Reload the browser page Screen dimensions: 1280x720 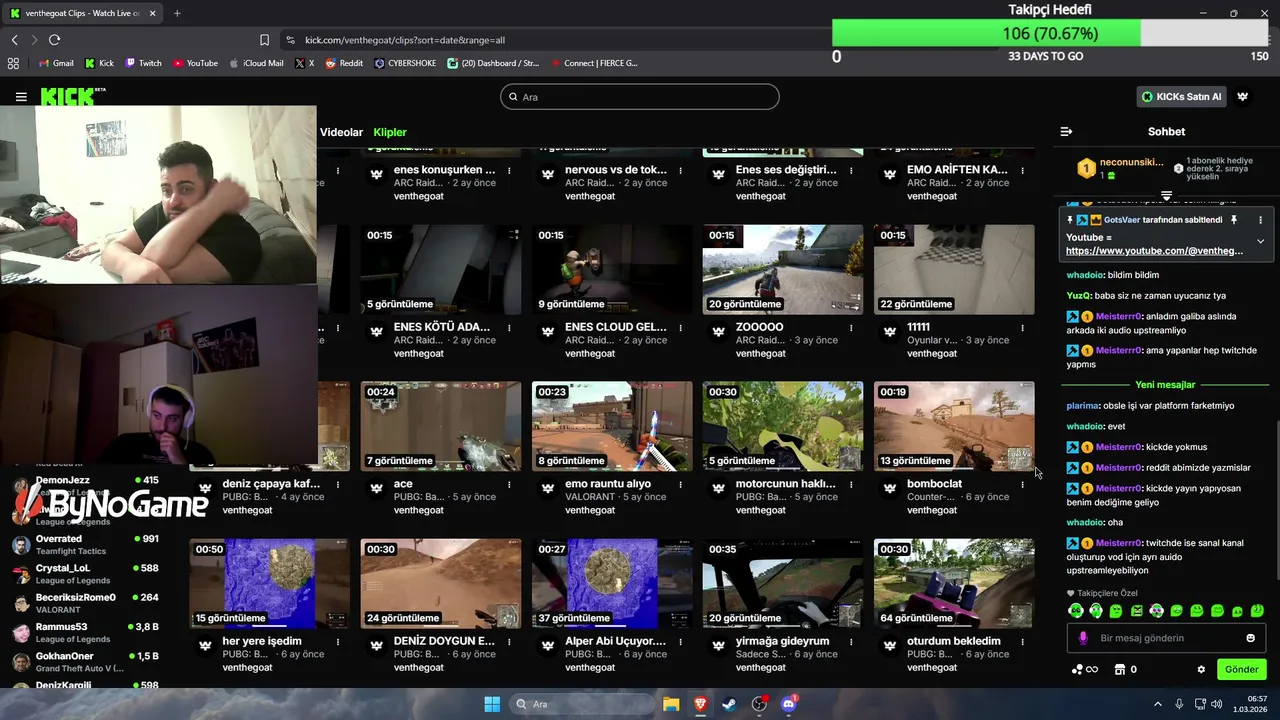[x=54, y=40]
